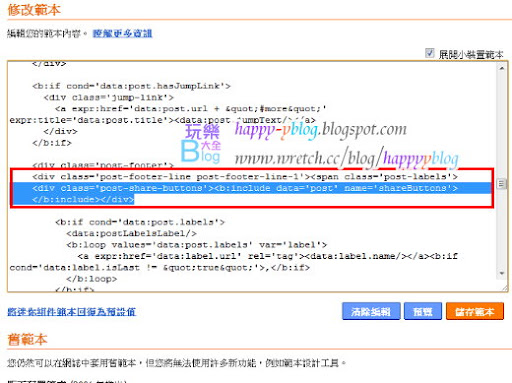Click the 舊範本 heading
This screenshot has height=383, width=512.
(27, 339)
